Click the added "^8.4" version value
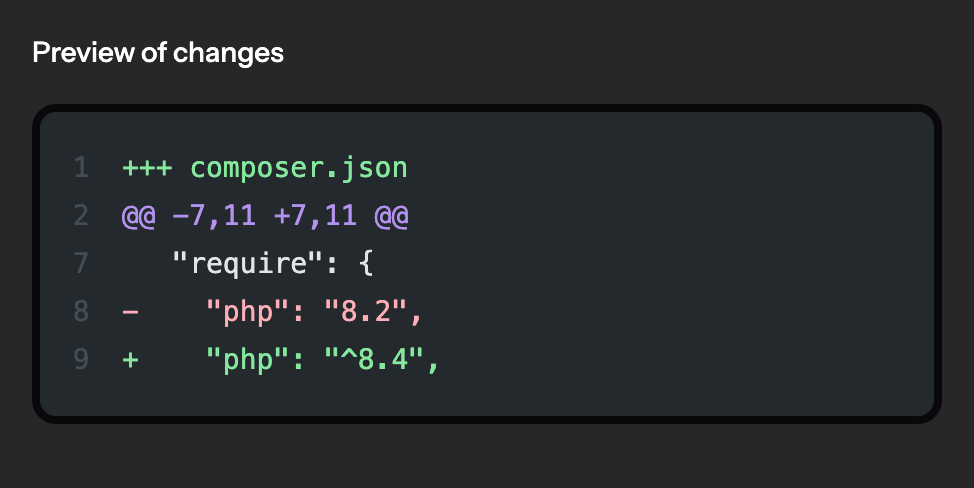The width and height of the screenshot is (974, 488). coord(374,359)
